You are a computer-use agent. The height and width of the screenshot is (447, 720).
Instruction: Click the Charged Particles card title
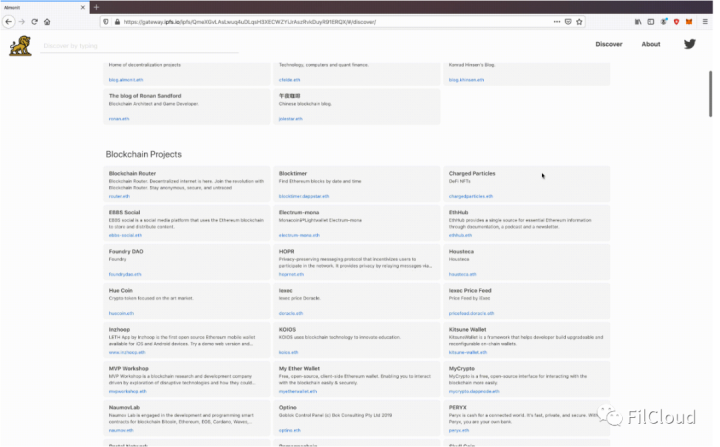[472, 174]
